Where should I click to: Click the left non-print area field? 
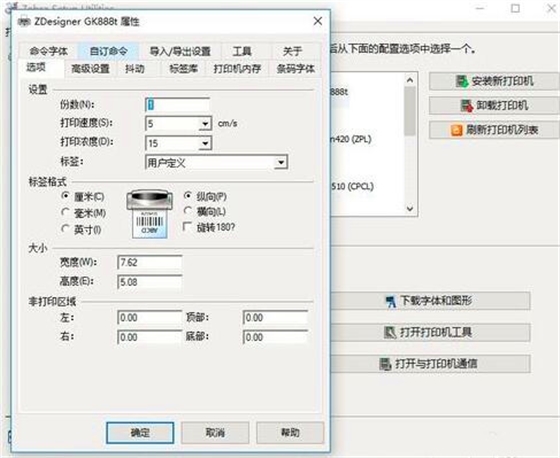tap(150, 317)
